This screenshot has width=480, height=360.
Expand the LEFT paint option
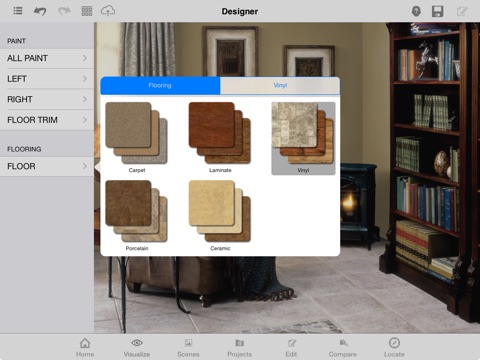click(47, 79)
